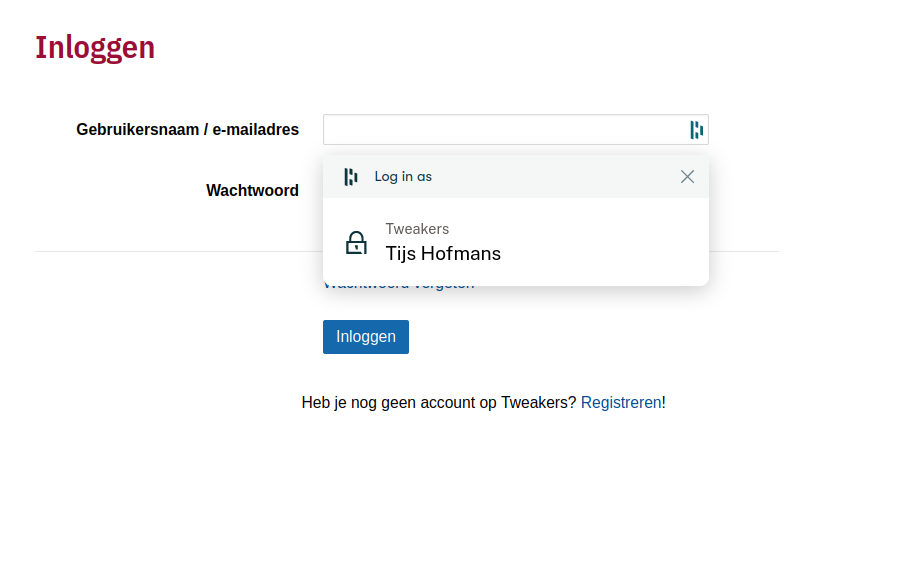Click the Log in as header text
Image resolution: width=909 pixels, height=561 pixels.
pyautogui.click(x=403, y=177)
